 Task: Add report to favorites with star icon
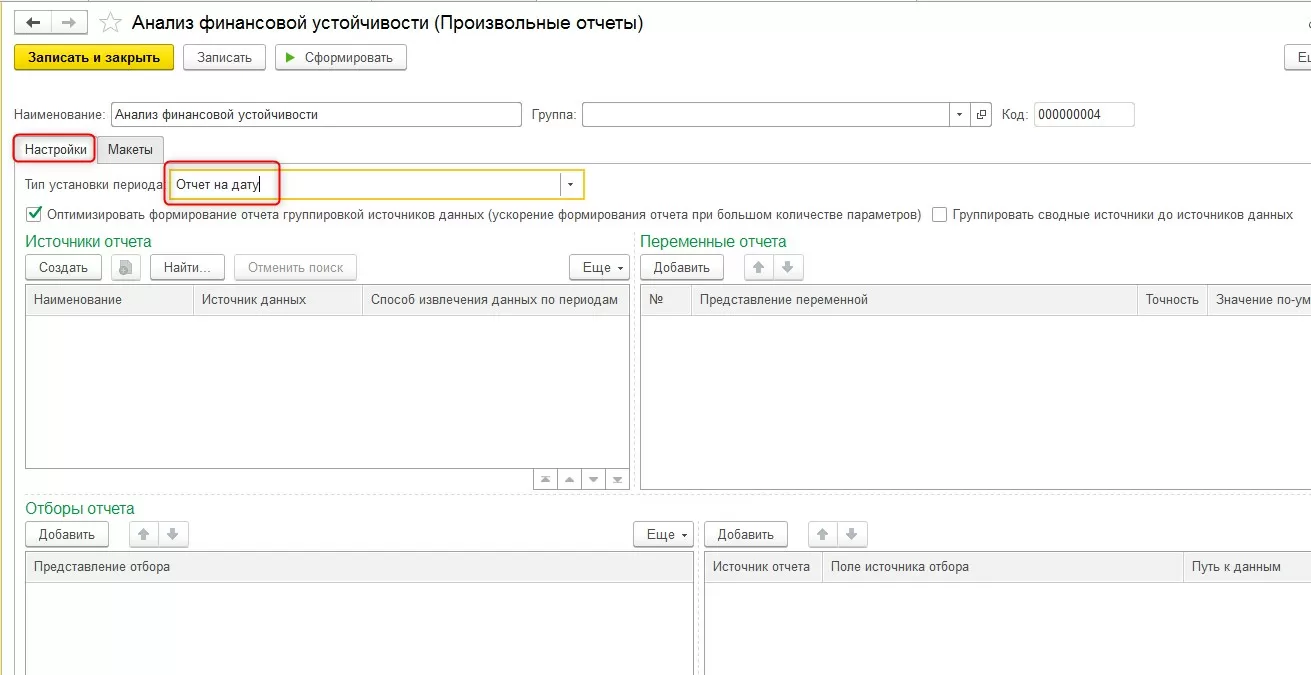click(111, 23)
